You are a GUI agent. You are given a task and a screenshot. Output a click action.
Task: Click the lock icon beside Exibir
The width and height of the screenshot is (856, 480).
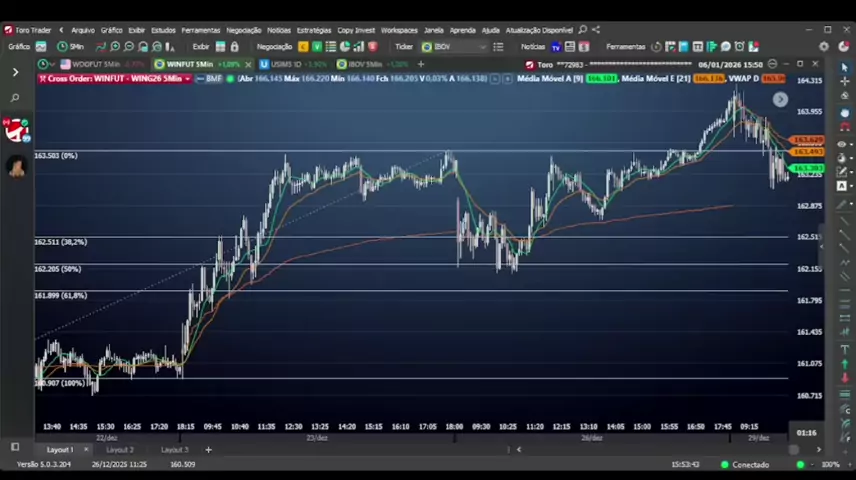point(234,47)
